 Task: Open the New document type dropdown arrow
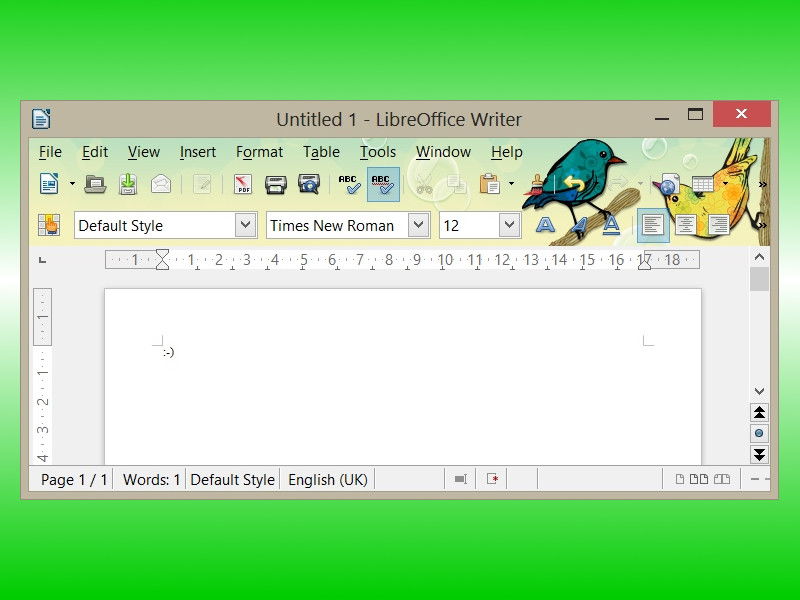(x=72, y=184)
